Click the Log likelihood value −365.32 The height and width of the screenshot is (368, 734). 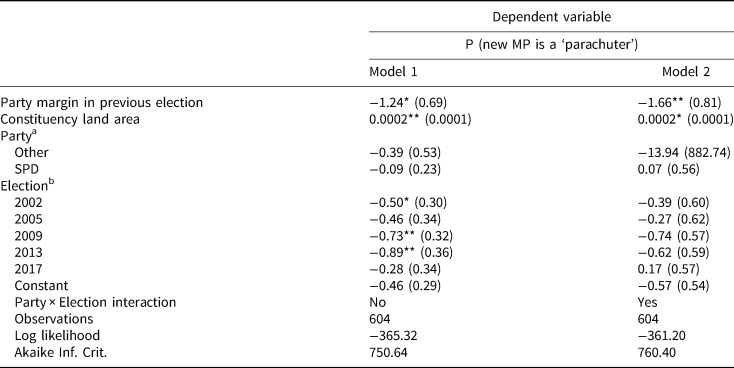click(x=393, y=336)
